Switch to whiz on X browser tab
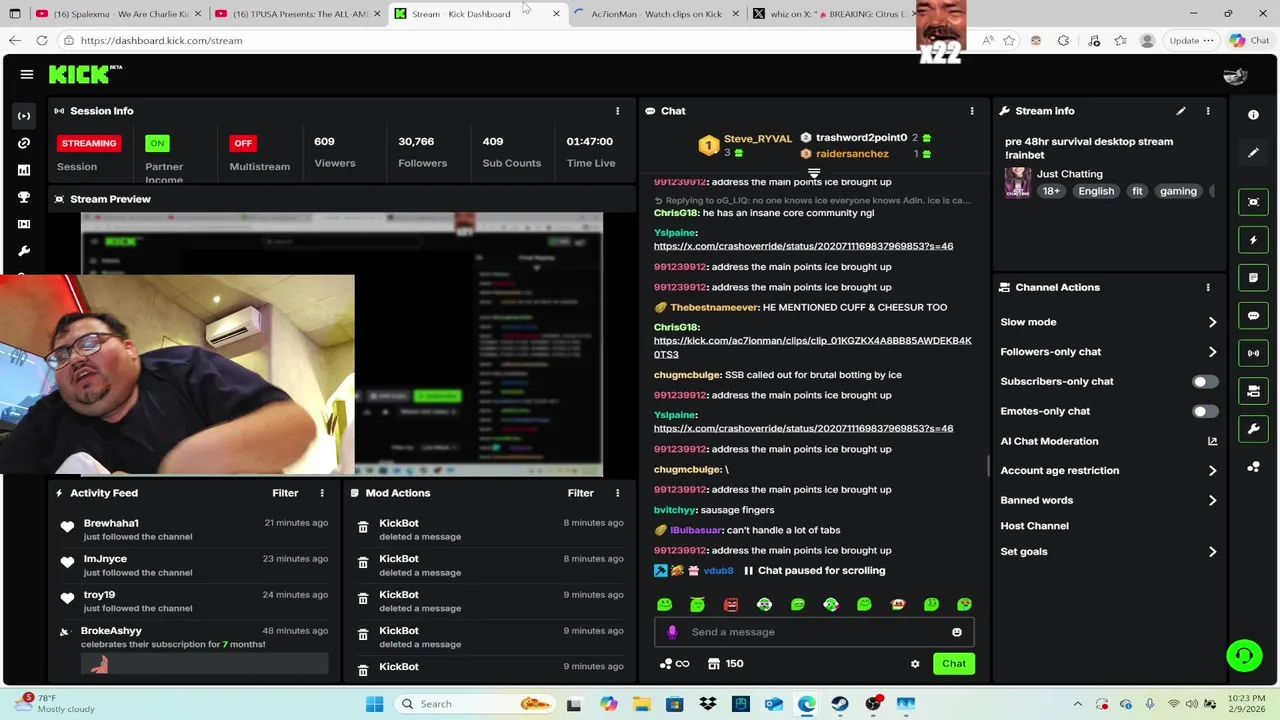 coord(835,14)
